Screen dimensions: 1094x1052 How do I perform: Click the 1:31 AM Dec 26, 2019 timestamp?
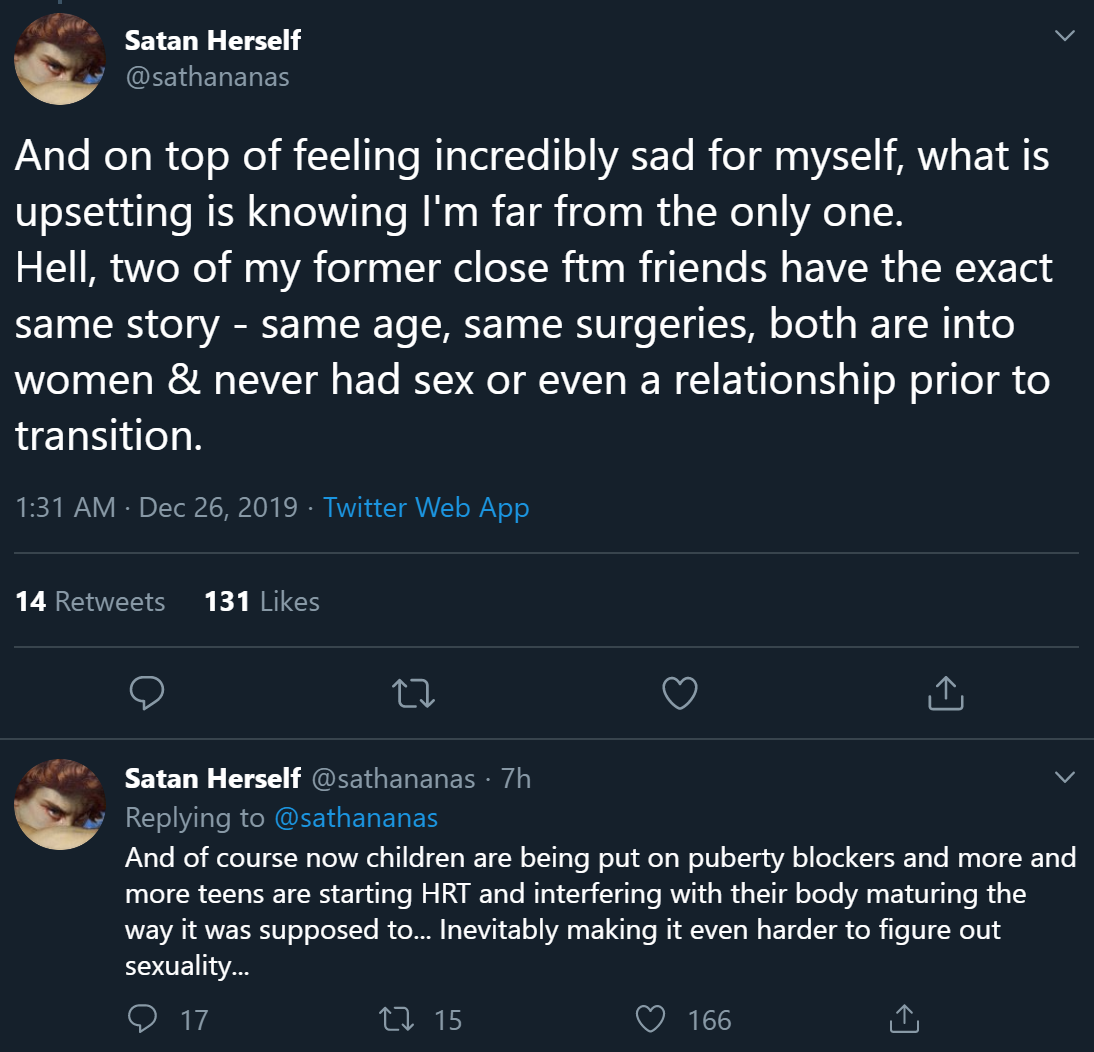[x=157, y=508]
